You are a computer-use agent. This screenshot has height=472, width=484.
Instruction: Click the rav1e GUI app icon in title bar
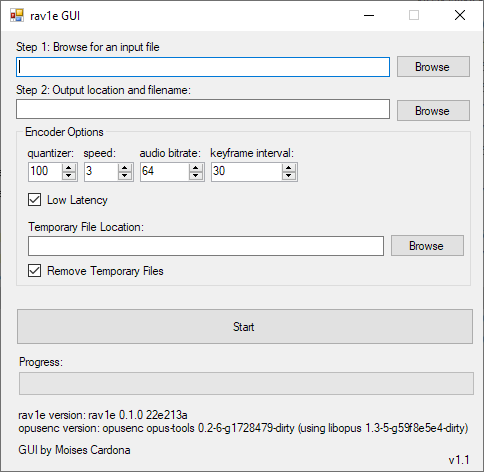pos(17,15)
